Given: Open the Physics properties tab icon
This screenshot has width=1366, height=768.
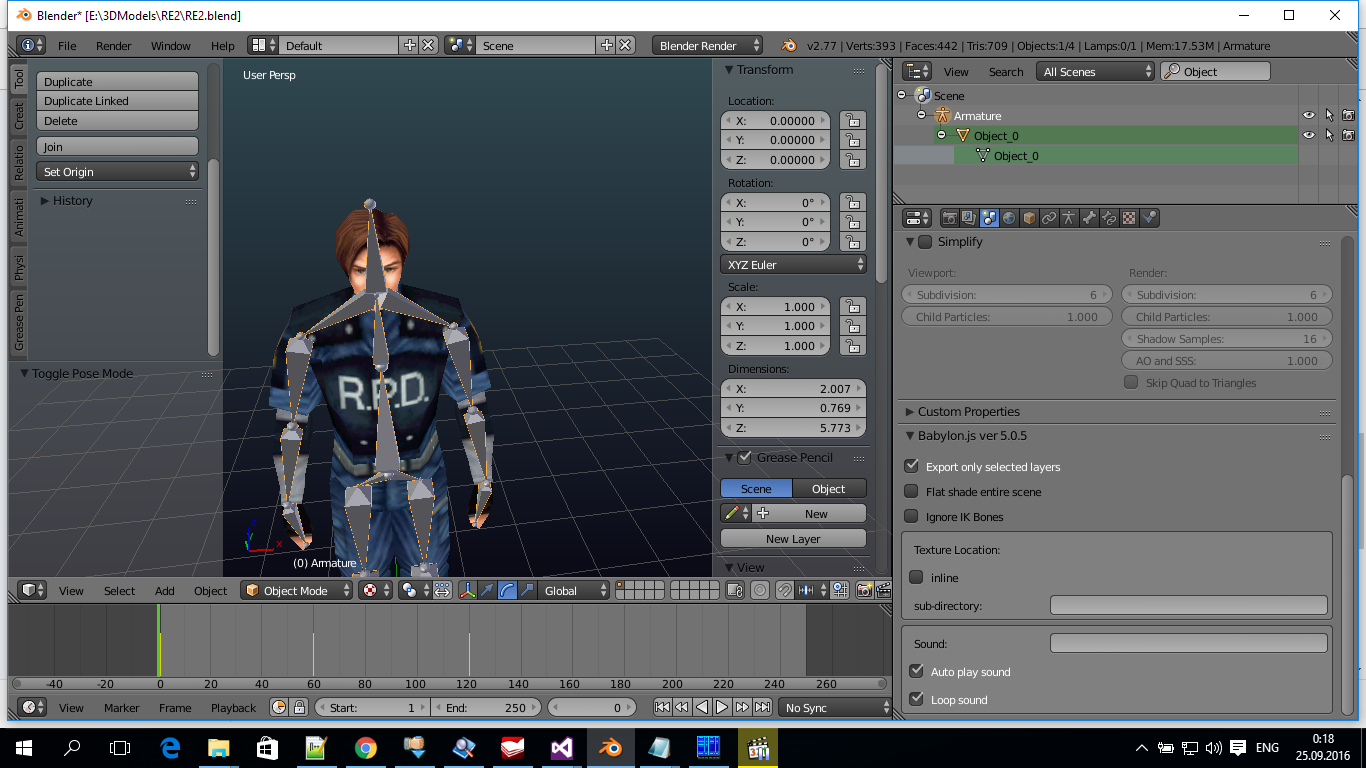Looking at the screenshot, I should tap(1149, 217).
